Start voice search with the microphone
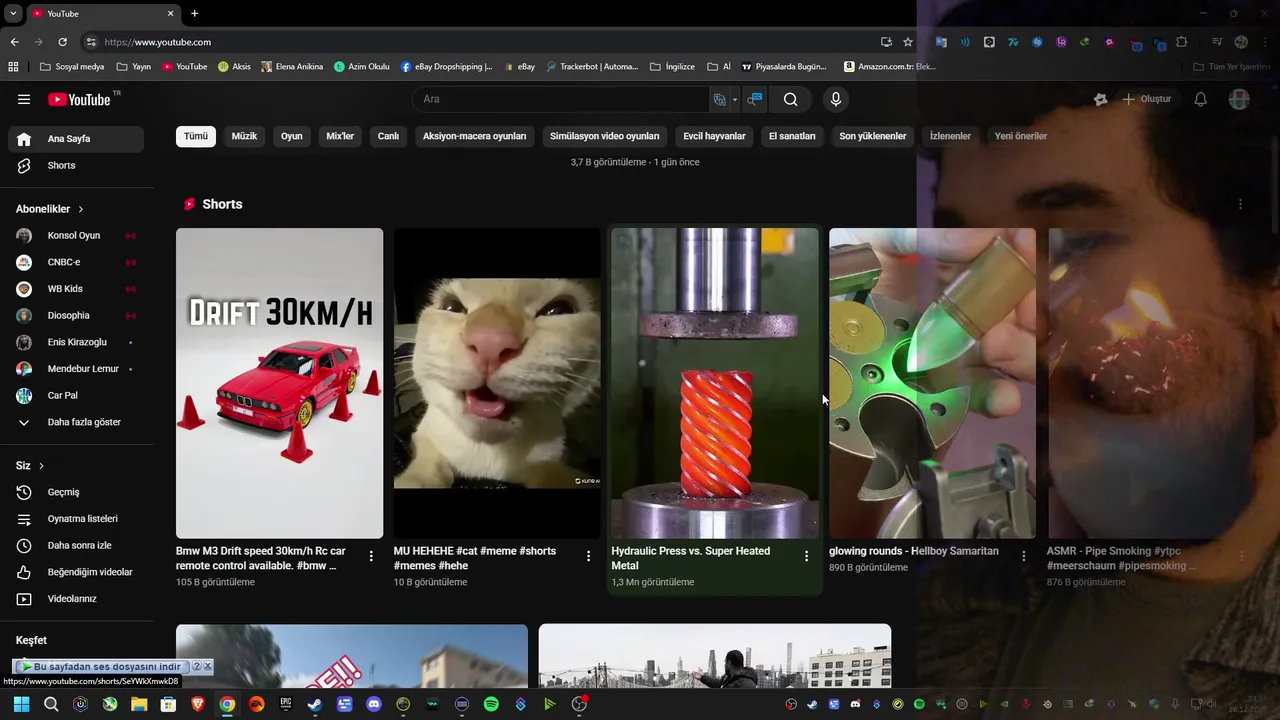 point(836,99)
